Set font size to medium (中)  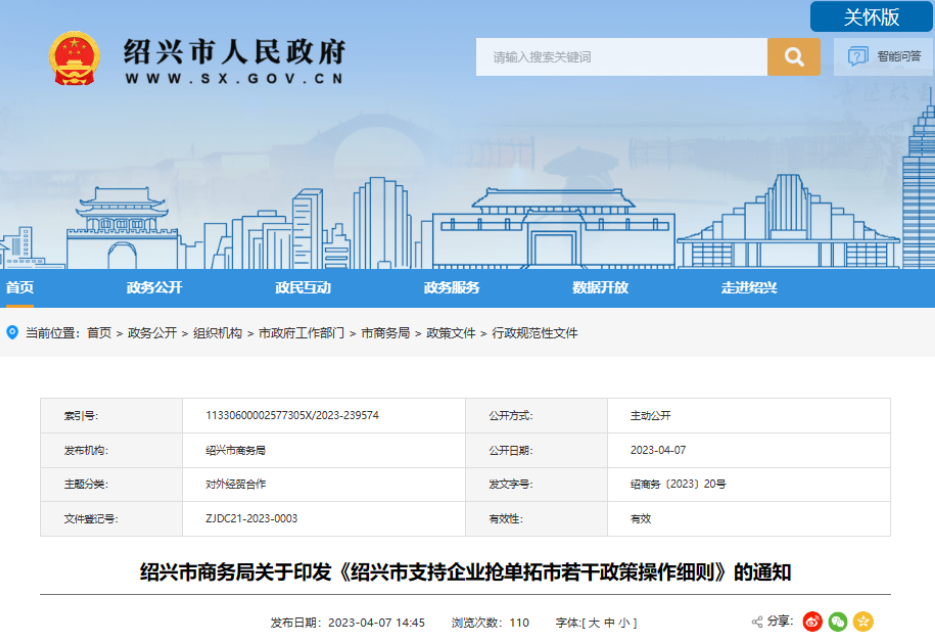point(608,623)
